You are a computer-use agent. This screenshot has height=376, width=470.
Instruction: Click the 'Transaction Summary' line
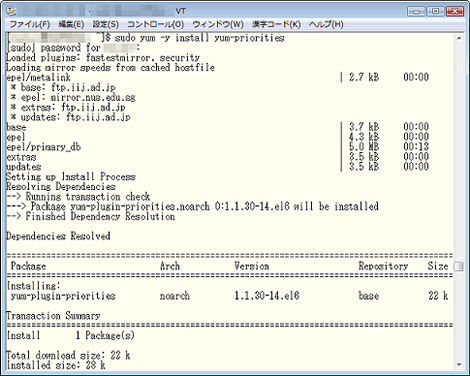coord(53,316)
